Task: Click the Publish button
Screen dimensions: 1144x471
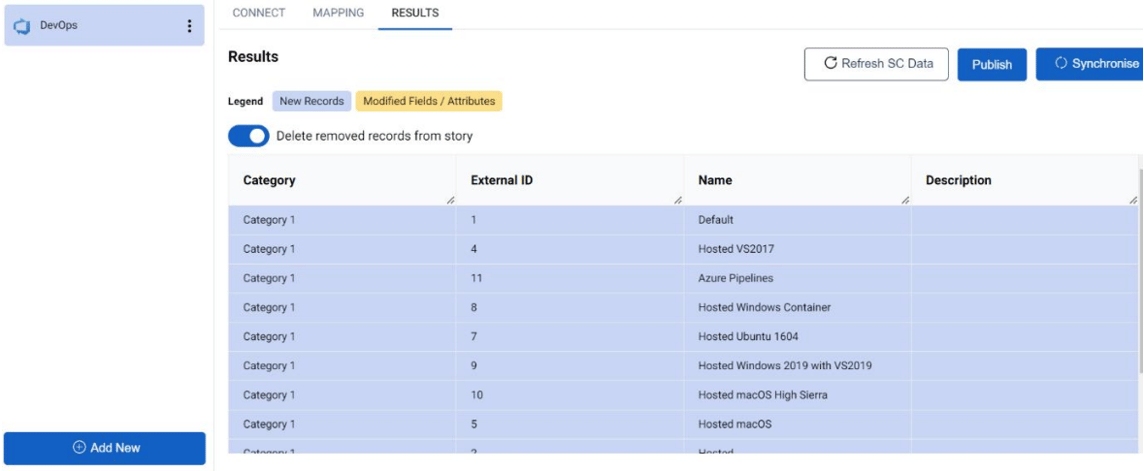Action: pyautogui.click(x=992, y=64)
